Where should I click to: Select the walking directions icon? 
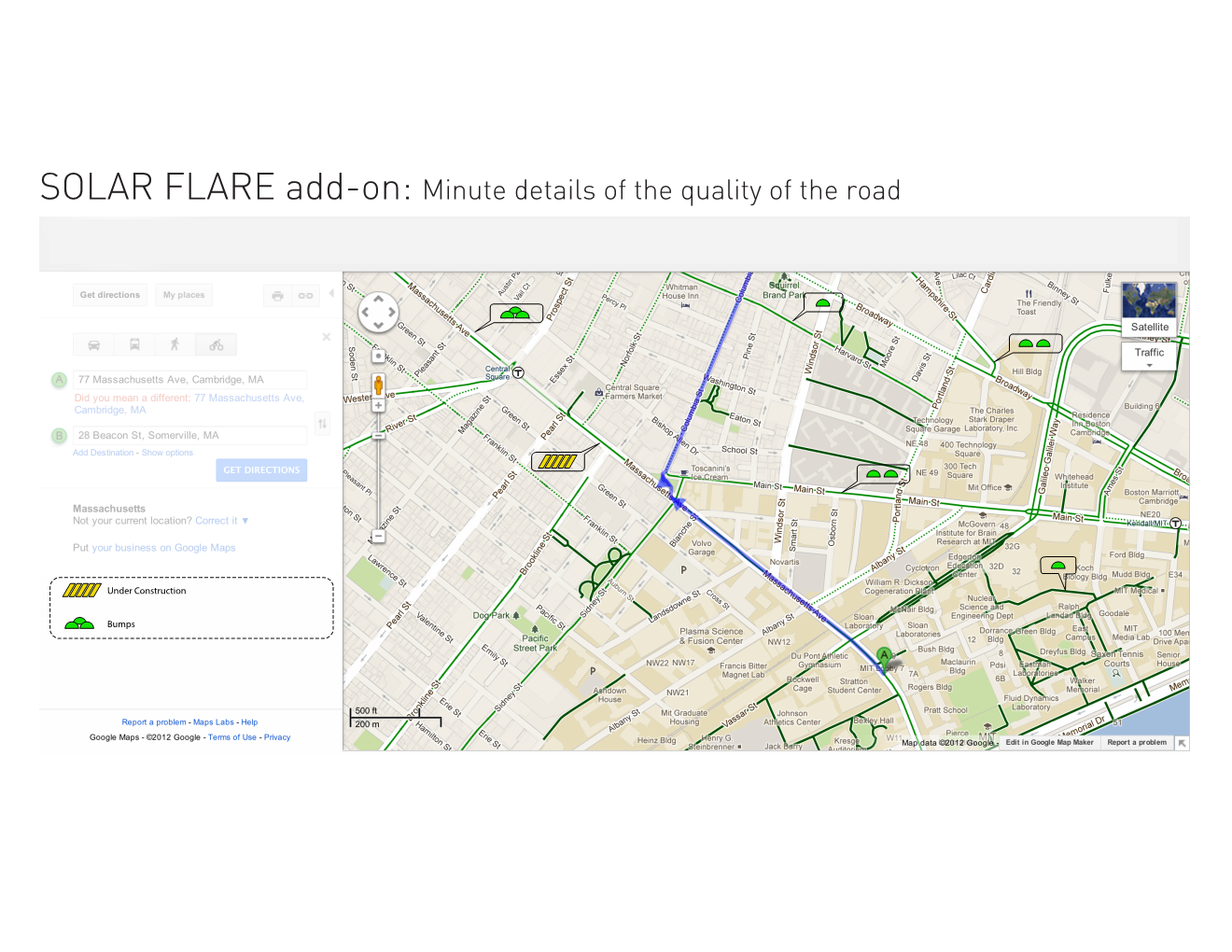pyautogui.click(x=175, y=344)
